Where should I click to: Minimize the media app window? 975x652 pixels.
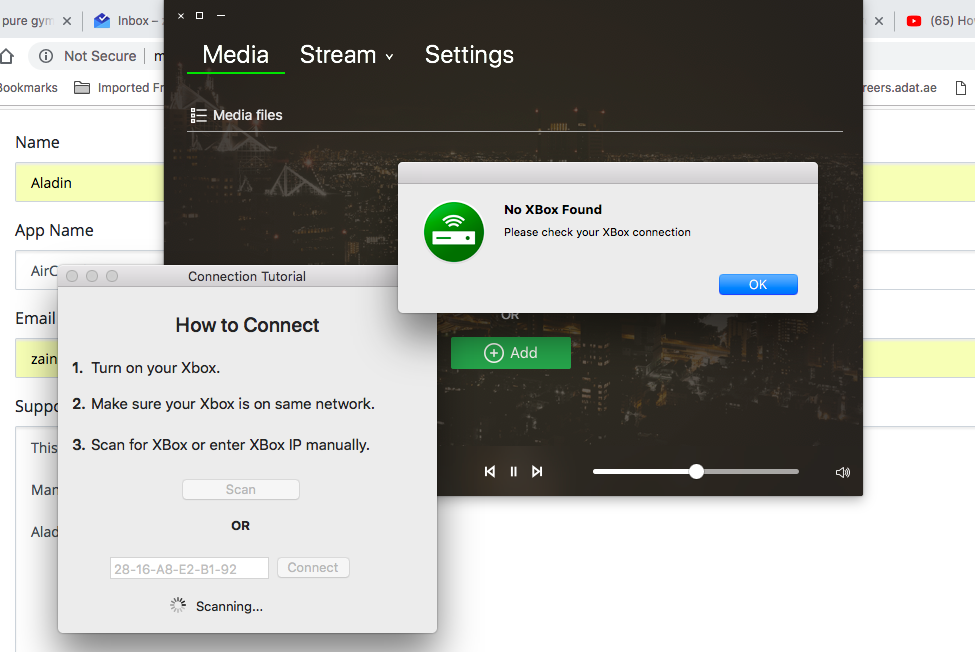pyautogui.click(x=221, y=16)
